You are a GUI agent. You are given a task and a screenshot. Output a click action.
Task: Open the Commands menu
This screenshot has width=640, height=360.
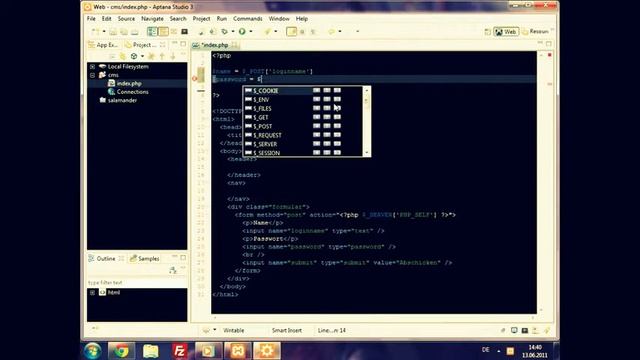point(248,19)
